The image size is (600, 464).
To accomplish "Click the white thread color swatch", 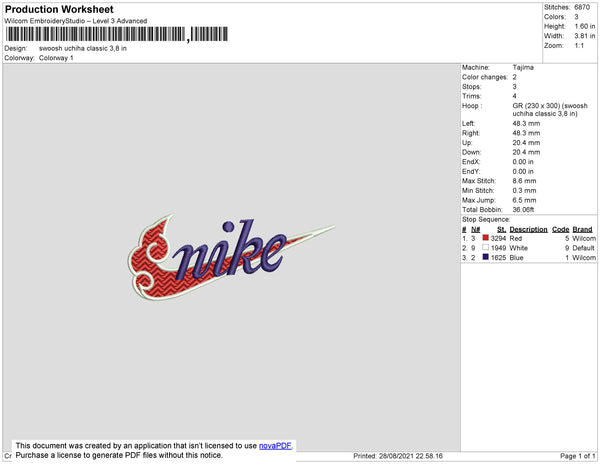I will 486,247.
